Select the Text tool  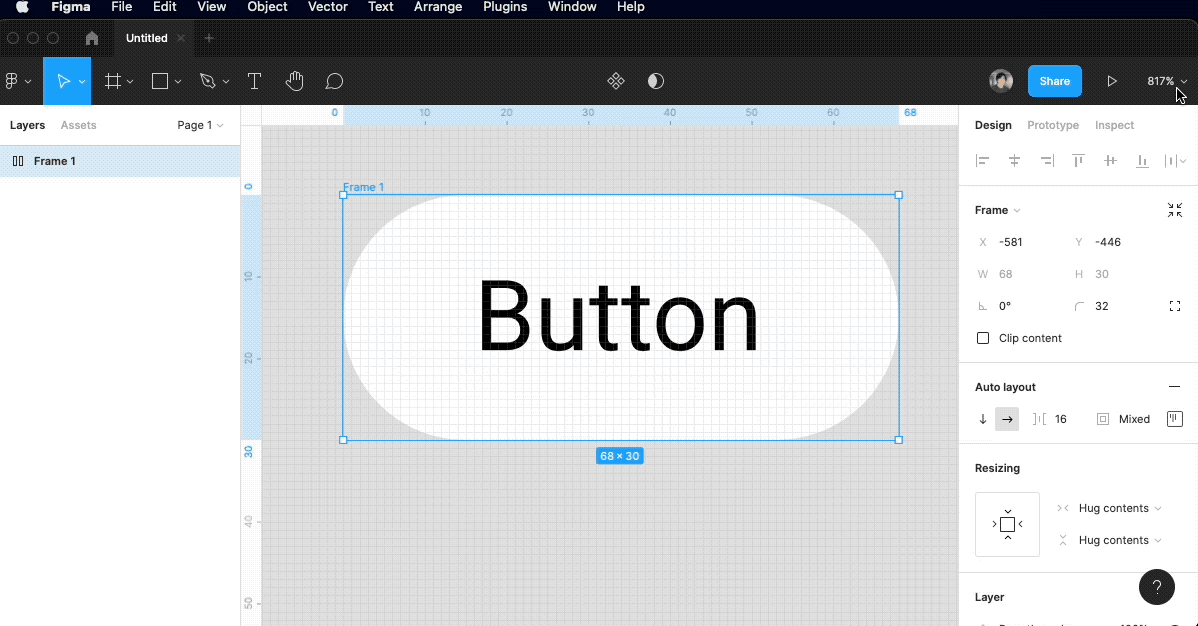[x=254, y=81]
